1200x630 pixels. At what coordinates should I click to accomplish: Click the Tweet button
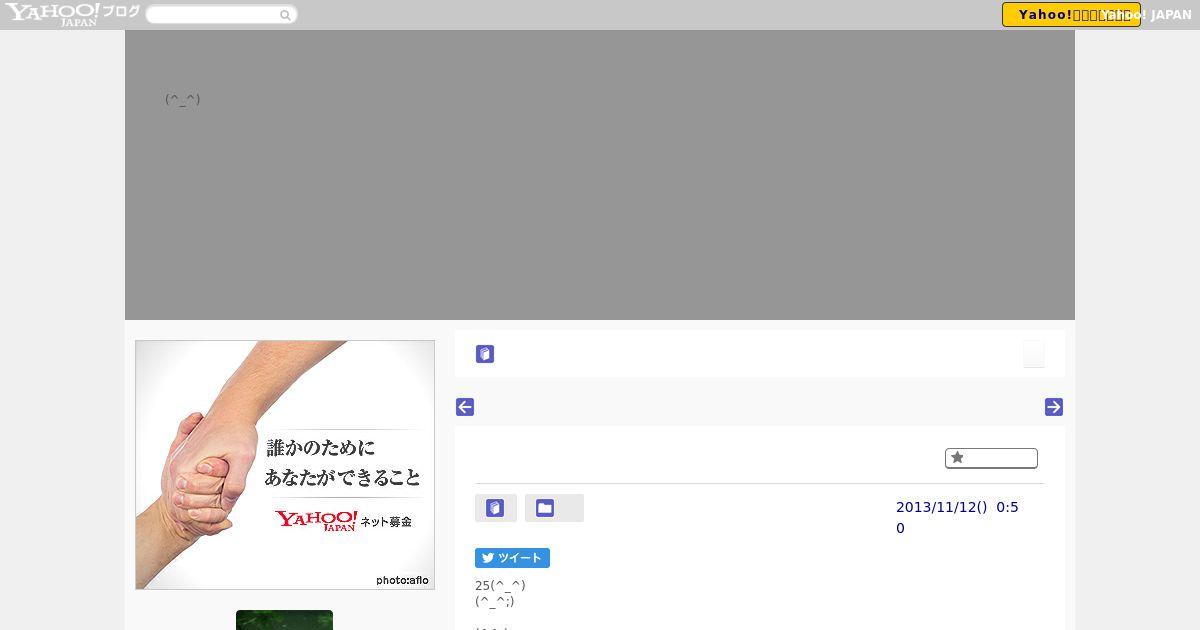[512, 558]
